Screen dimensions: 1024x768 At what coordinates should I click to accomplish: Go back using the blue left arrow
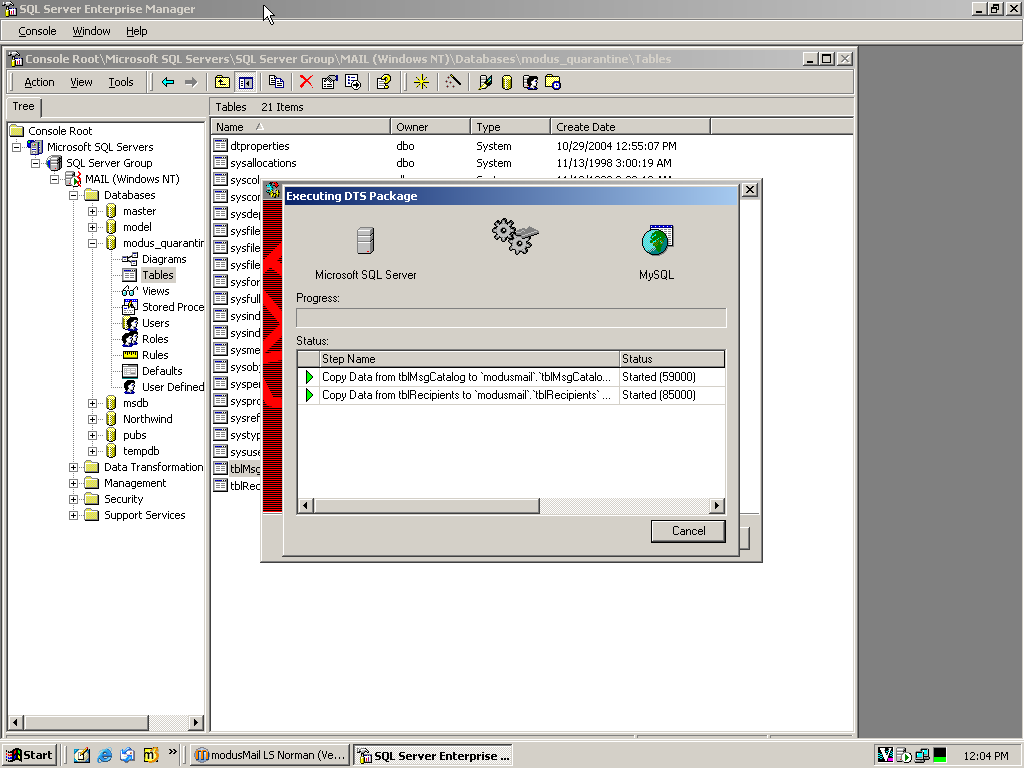(168, 82)
